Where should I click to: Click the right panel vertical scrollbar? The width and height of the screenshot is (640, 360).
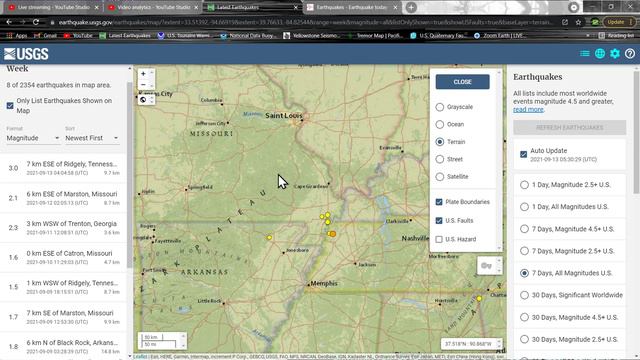click(636, 133)
